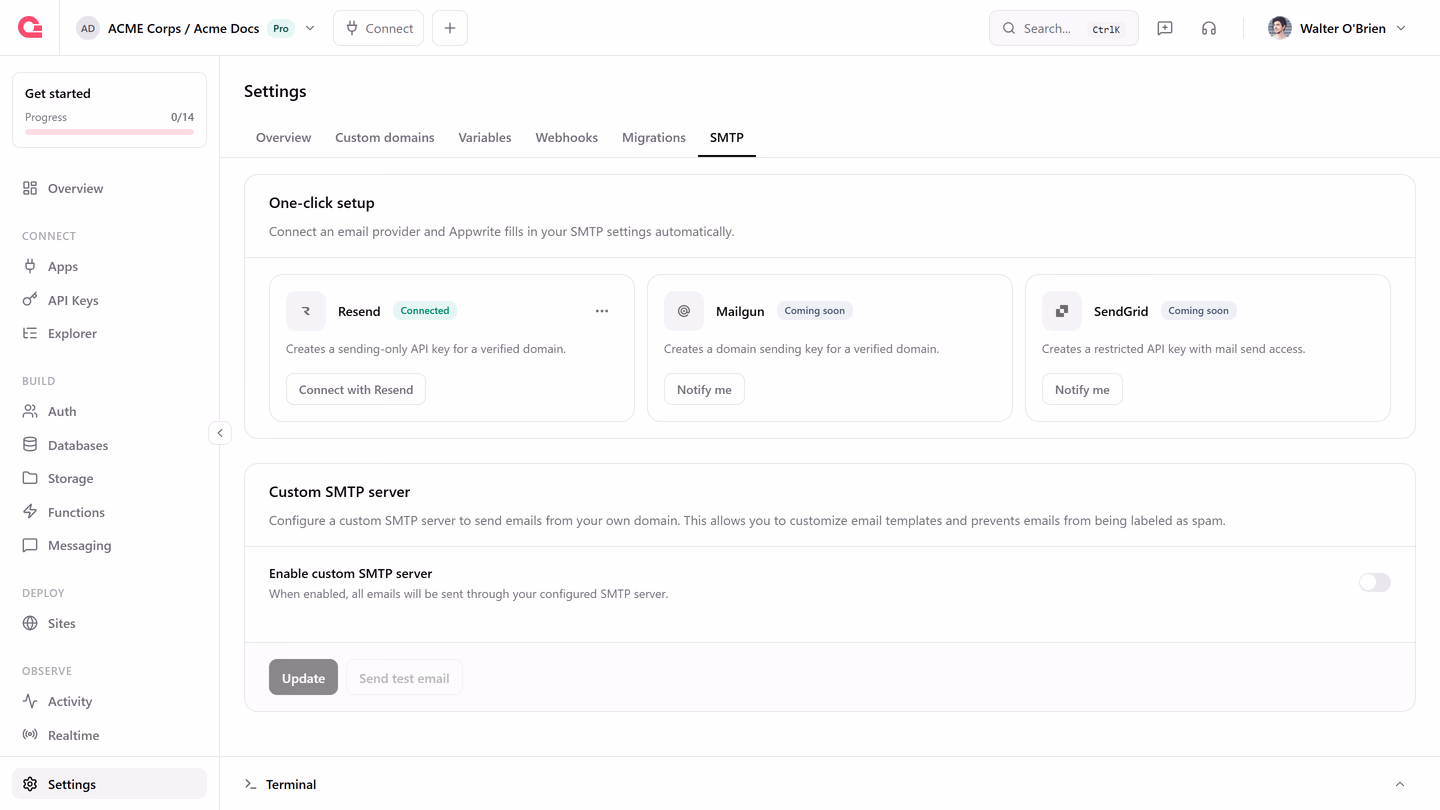Focus the Search field
This screenshot has width=1440, height=810.
(x=1063, y=28)
